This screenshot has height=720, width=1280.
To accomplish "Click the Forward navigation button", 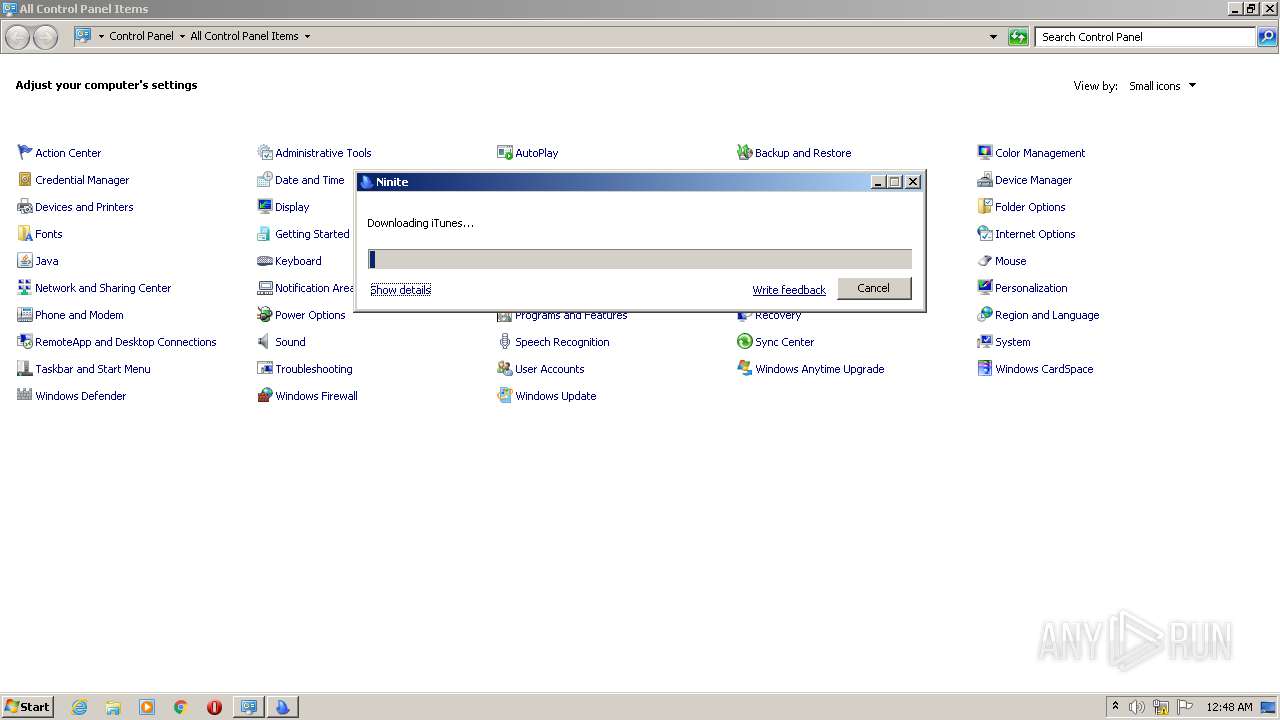I will point(45,37).
